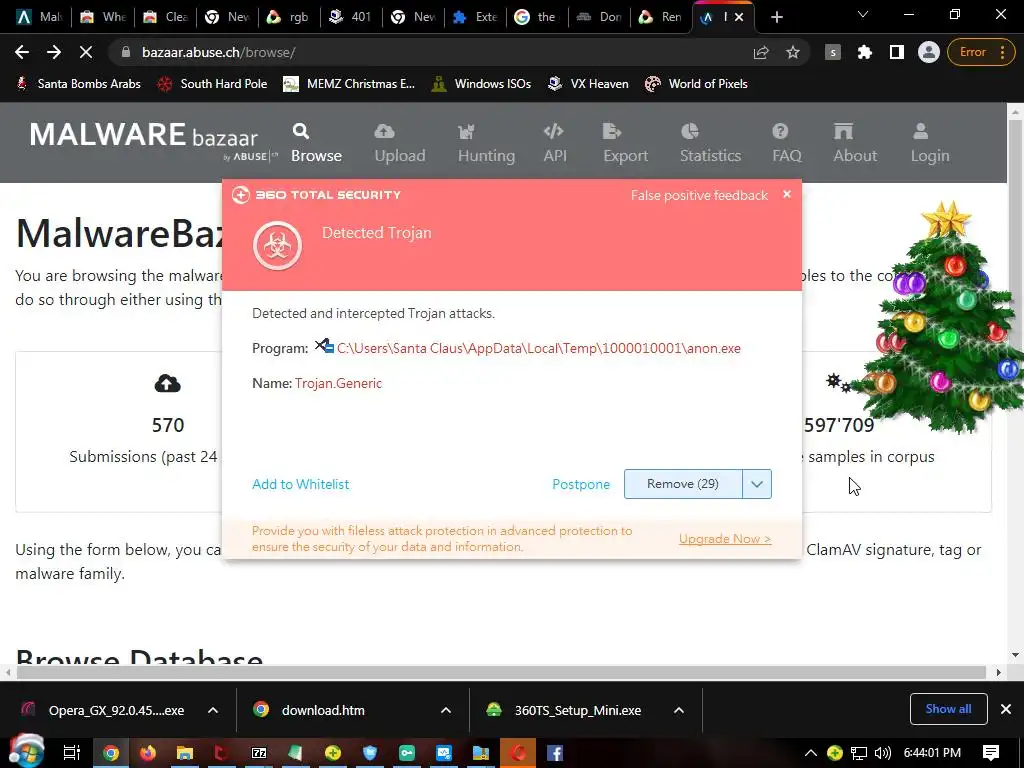Open the Hunting page in MalwareBazaar nav
Viewport: 1024px width, 768px height.
coord(487,143)
